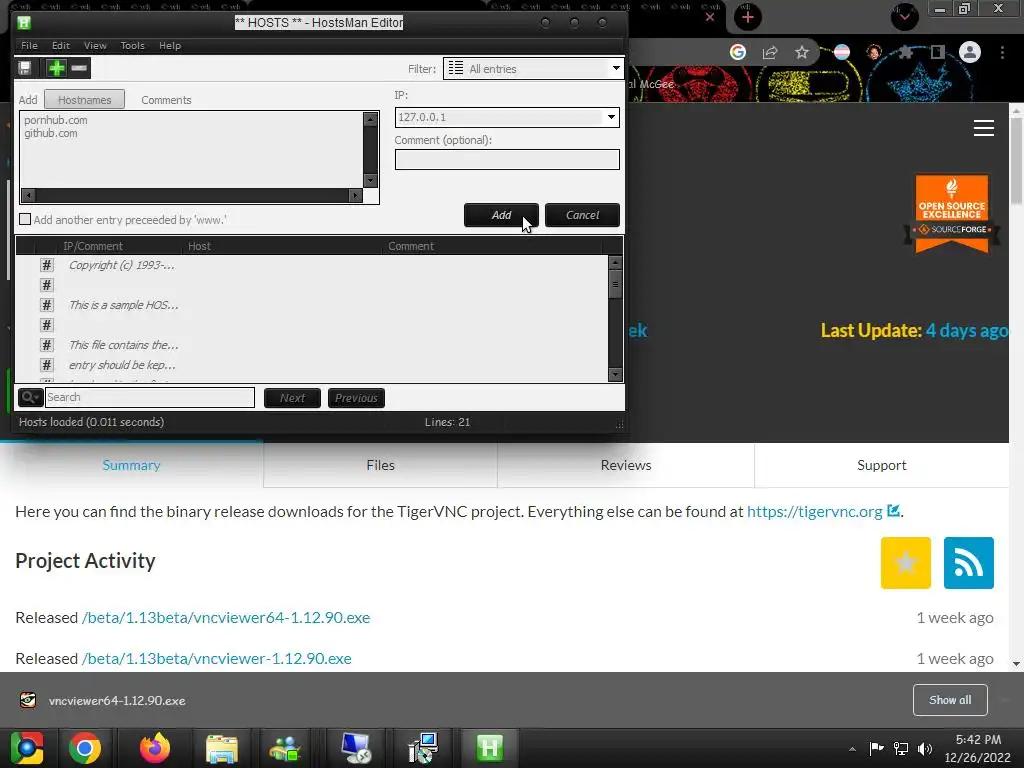Viewport: 1024px width, 768px height.
Task: Open the Tools menu in HostsMan
Action: (133, 46)
